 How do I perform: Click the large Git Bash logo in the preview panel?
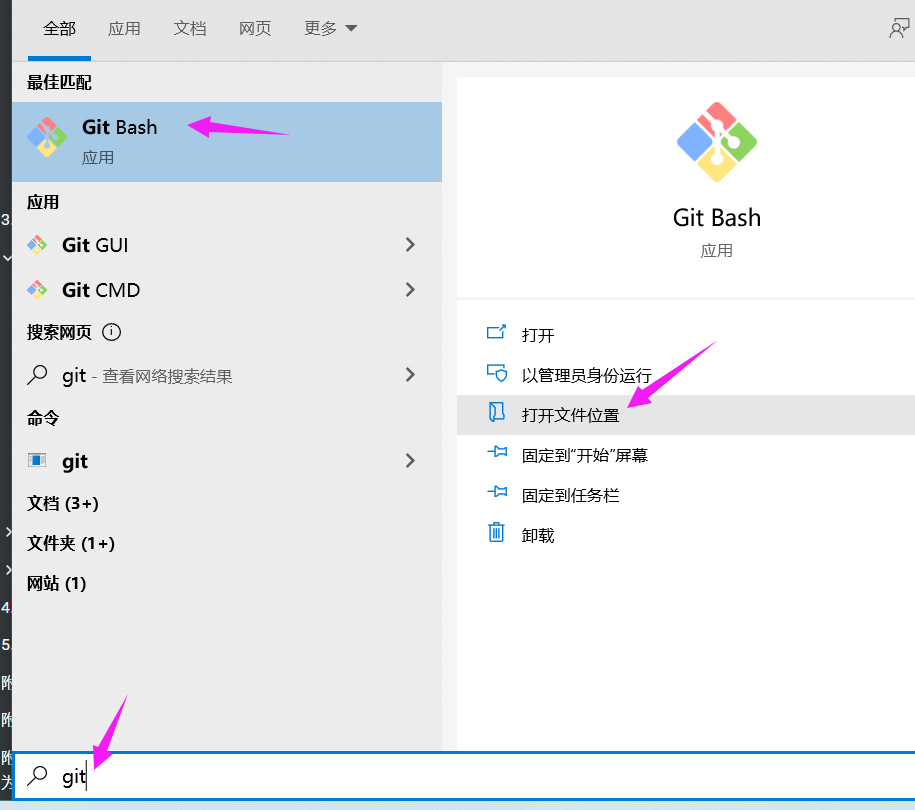click(x=716, y=142)
